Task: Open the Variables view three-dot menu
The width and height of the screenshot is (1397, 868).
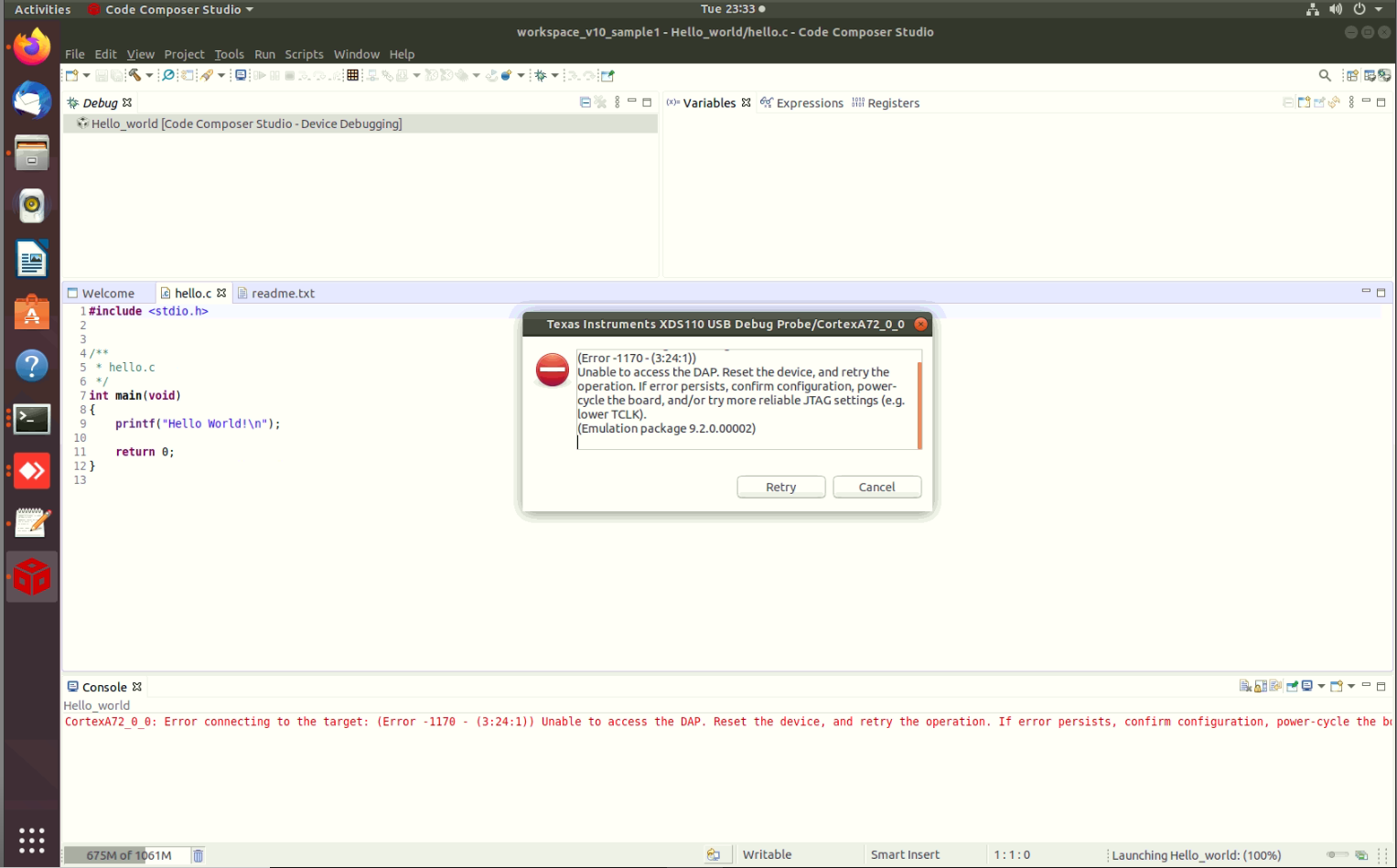Action: [1351, 102]
